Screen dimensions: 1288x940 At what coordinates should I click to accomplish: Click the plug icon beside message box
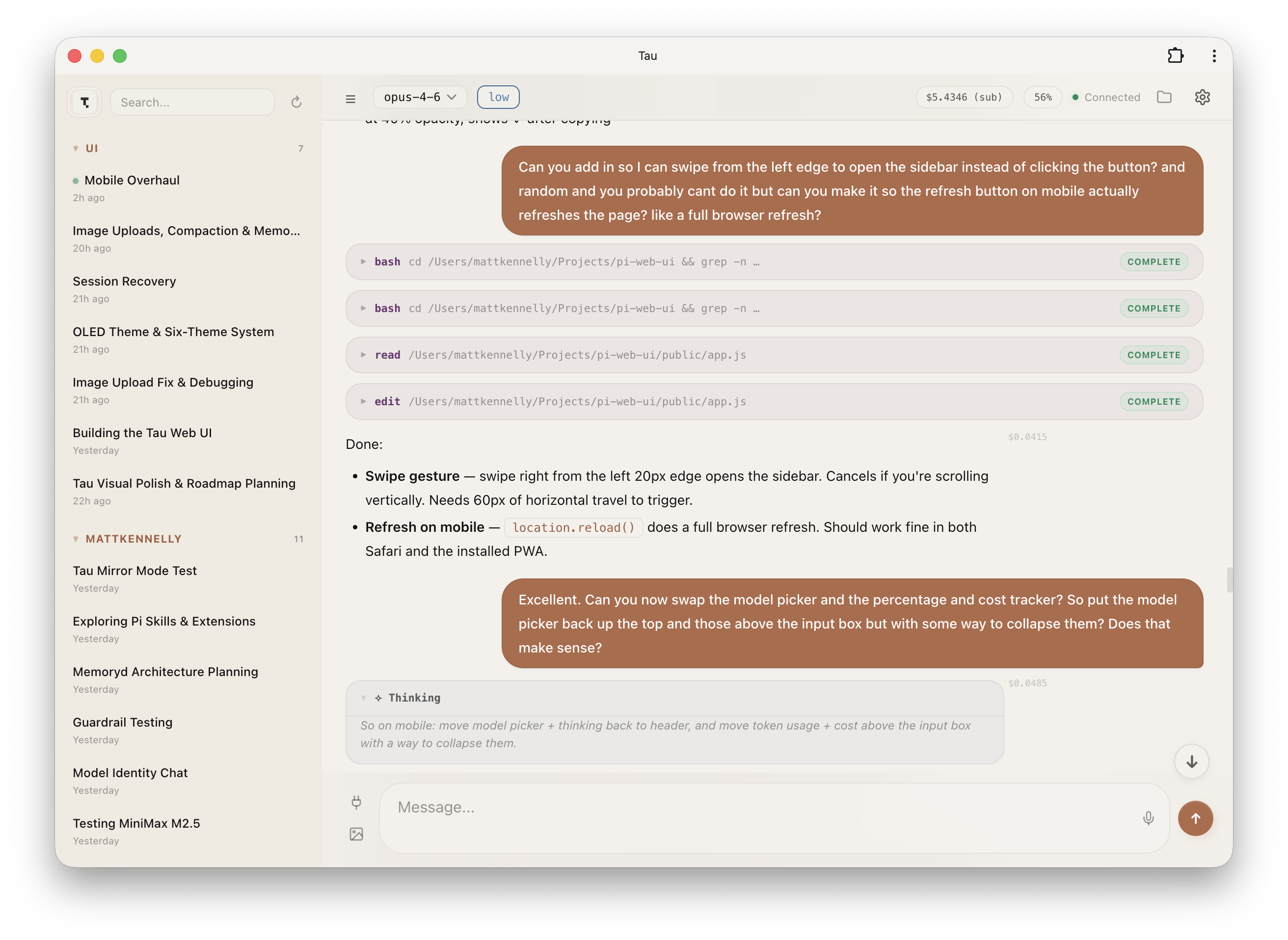click(356, 802)
